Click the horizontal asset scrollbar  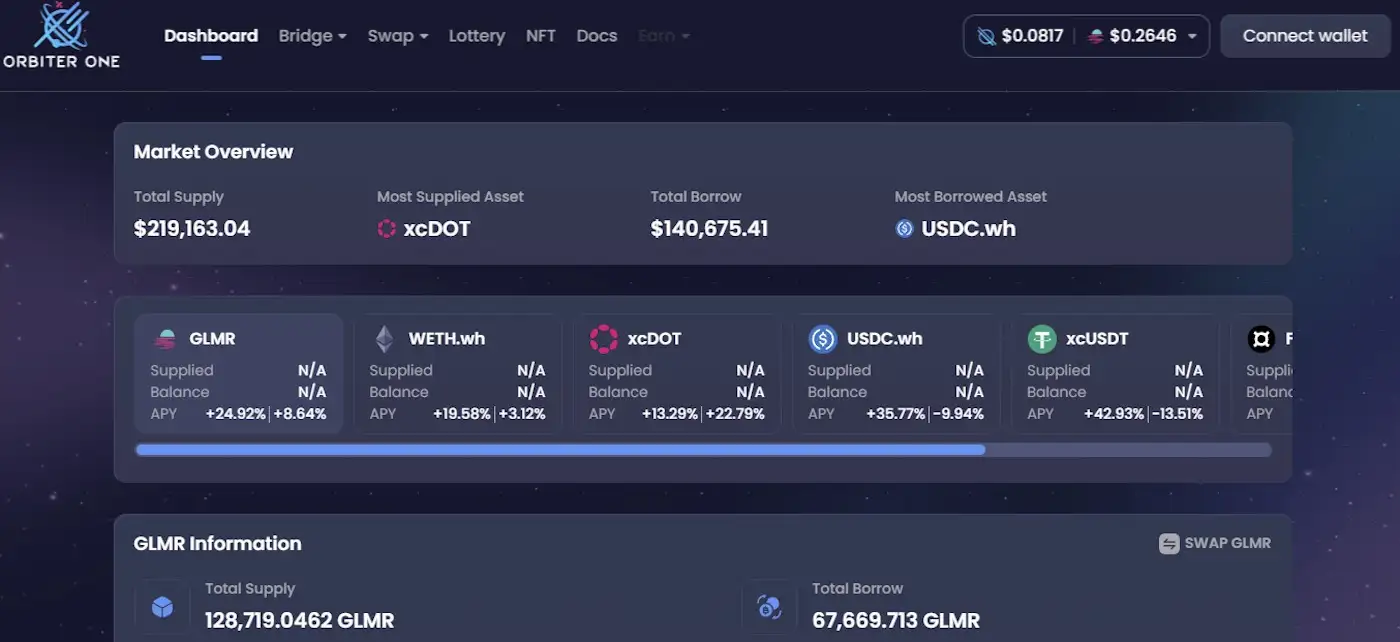click(560, 450)
